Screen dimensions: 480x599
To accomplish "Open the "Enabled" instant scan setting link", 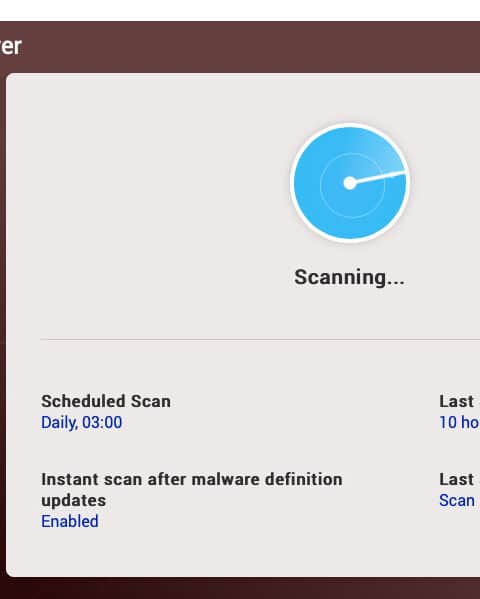I will [70, 521].
